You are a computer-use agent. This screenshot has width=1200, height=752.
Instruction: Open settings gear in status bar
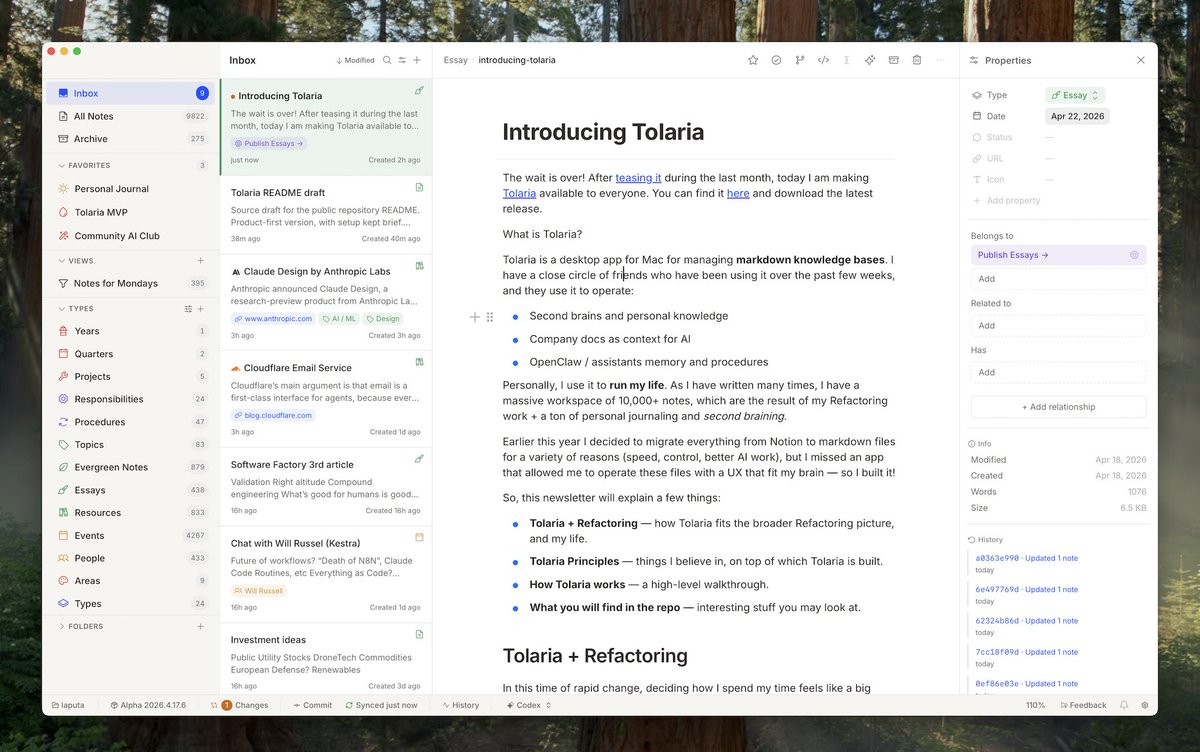click(1144, 705)
